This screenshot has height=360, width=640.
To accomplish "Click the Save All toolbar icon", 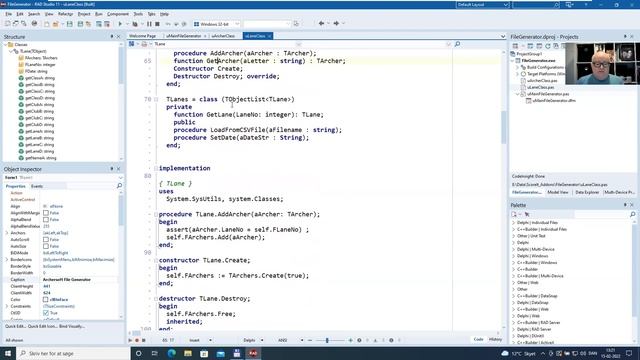I will coord(80,24).
